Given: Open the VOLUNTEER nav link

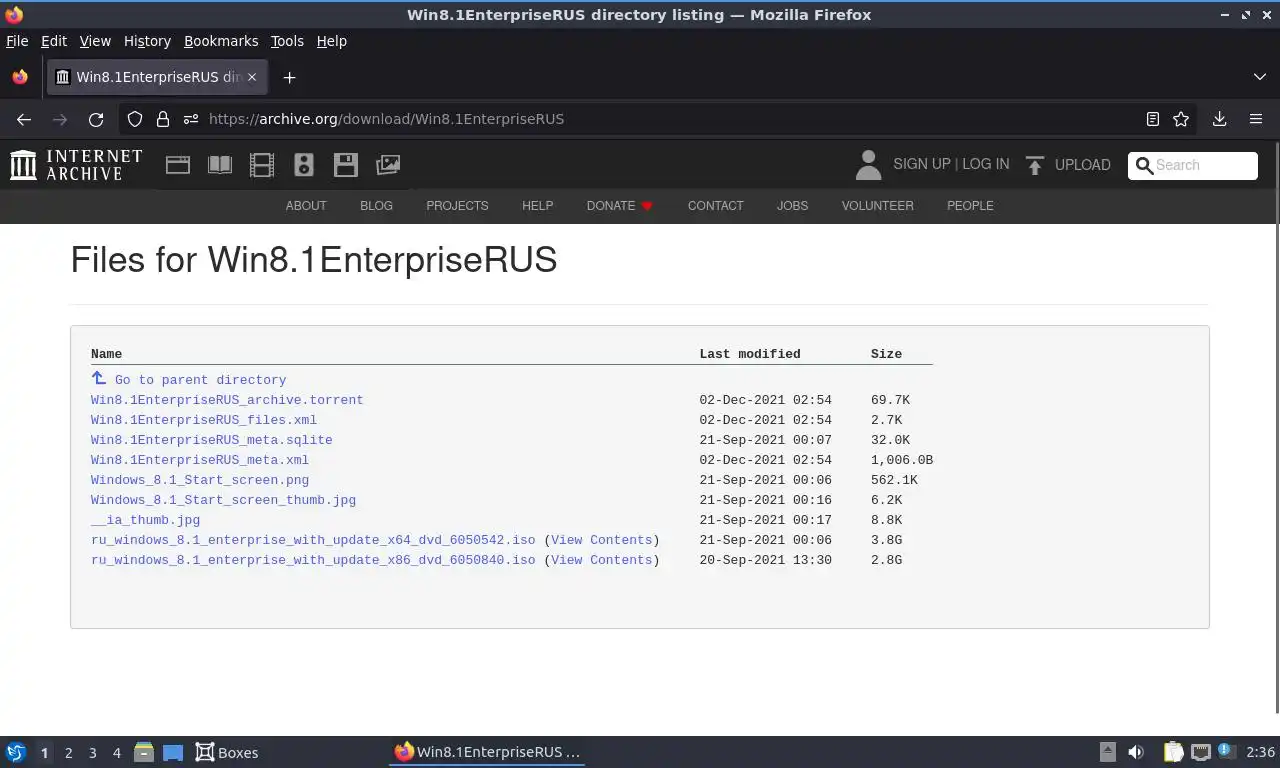Looking at the screenshot, I should point(877,206).
